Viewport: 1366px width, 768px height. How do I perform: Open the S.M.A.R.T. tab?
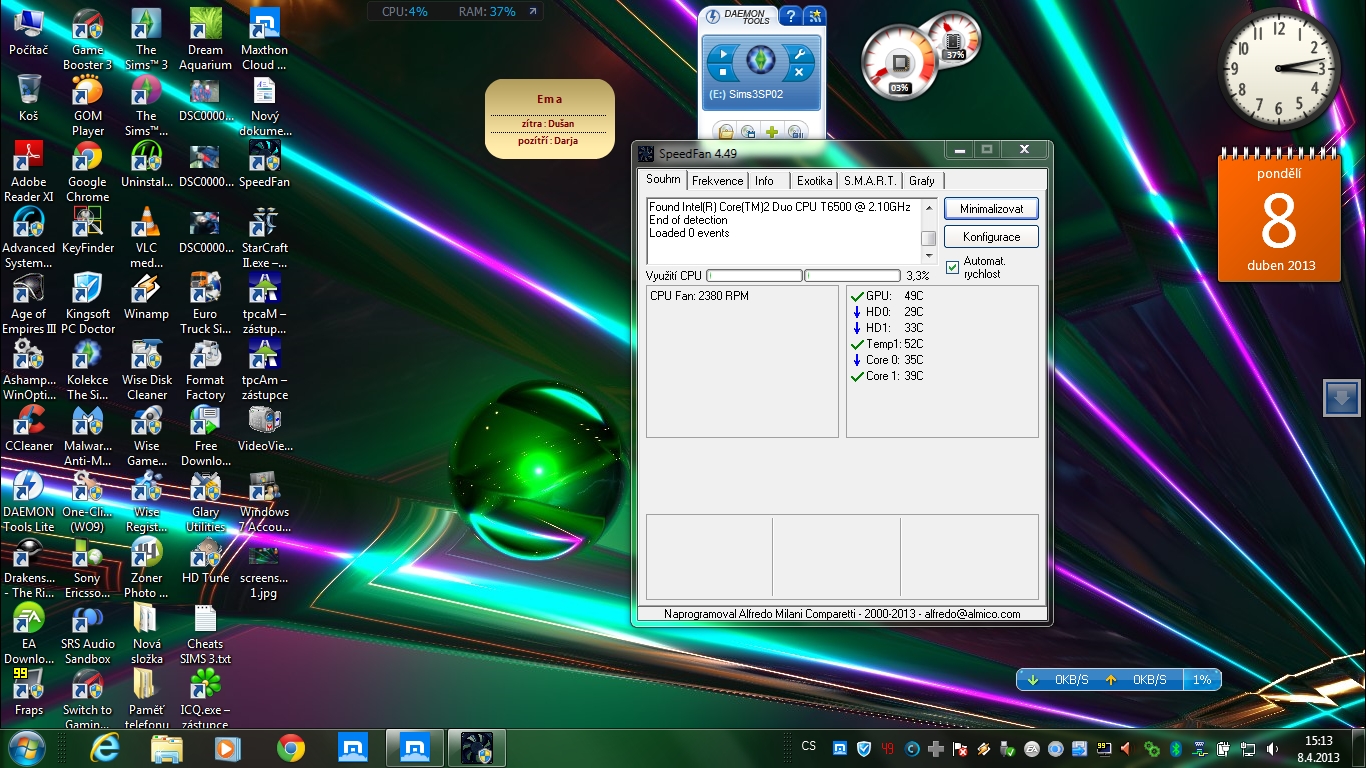[869, 181]
